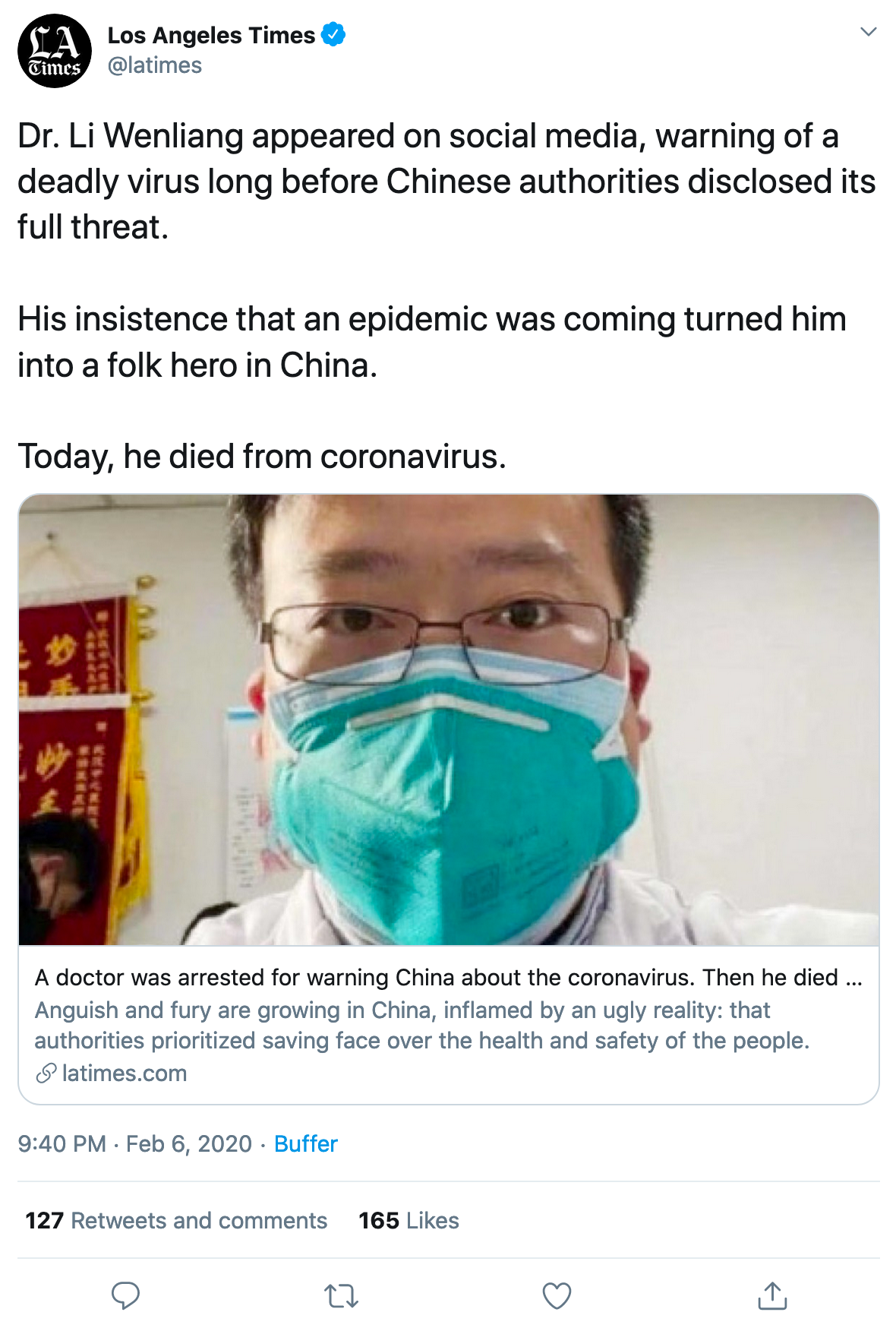896x1328 pixels.
Task: Click the blue verified badge
Action: (x=333, y=35)
